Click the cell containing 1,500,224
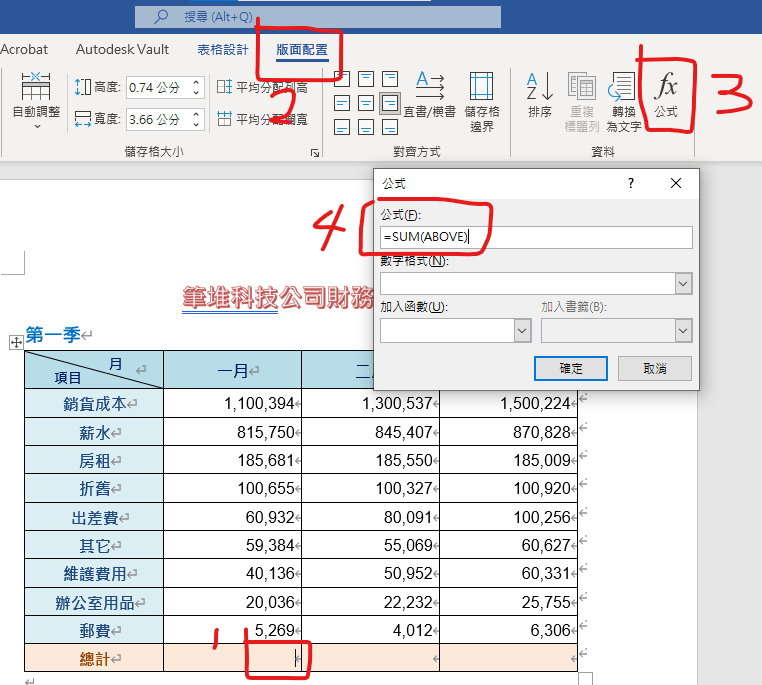The width and height of the screenshot is (762, 685). (508, 403)
